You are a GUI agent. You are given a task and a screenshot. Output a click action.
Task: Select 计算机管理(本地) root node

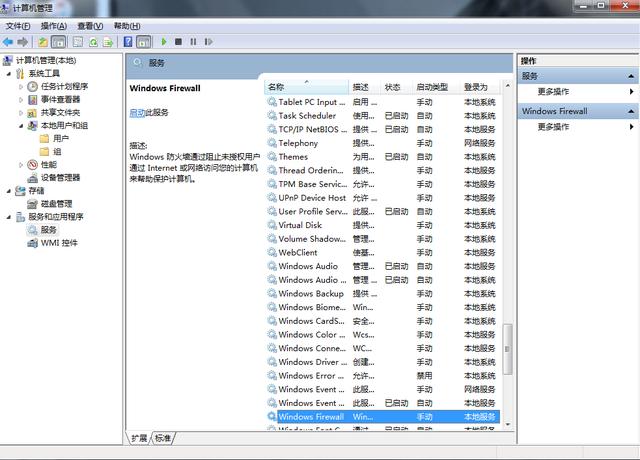click(46, 60)
